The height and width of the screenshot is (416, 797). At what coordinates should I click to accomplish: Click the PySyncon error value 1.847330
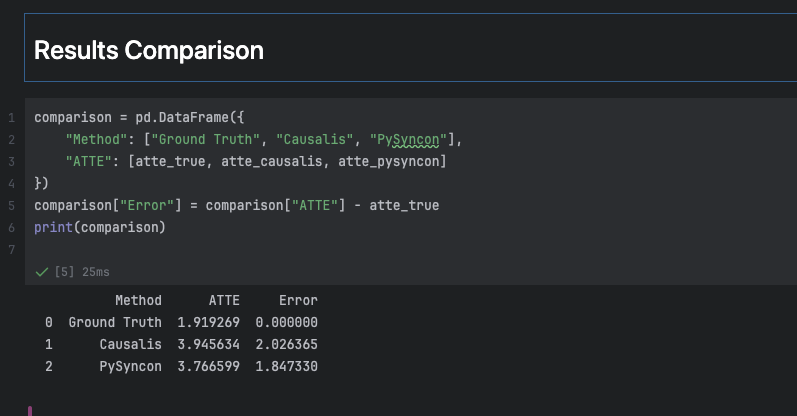point(286,366)
